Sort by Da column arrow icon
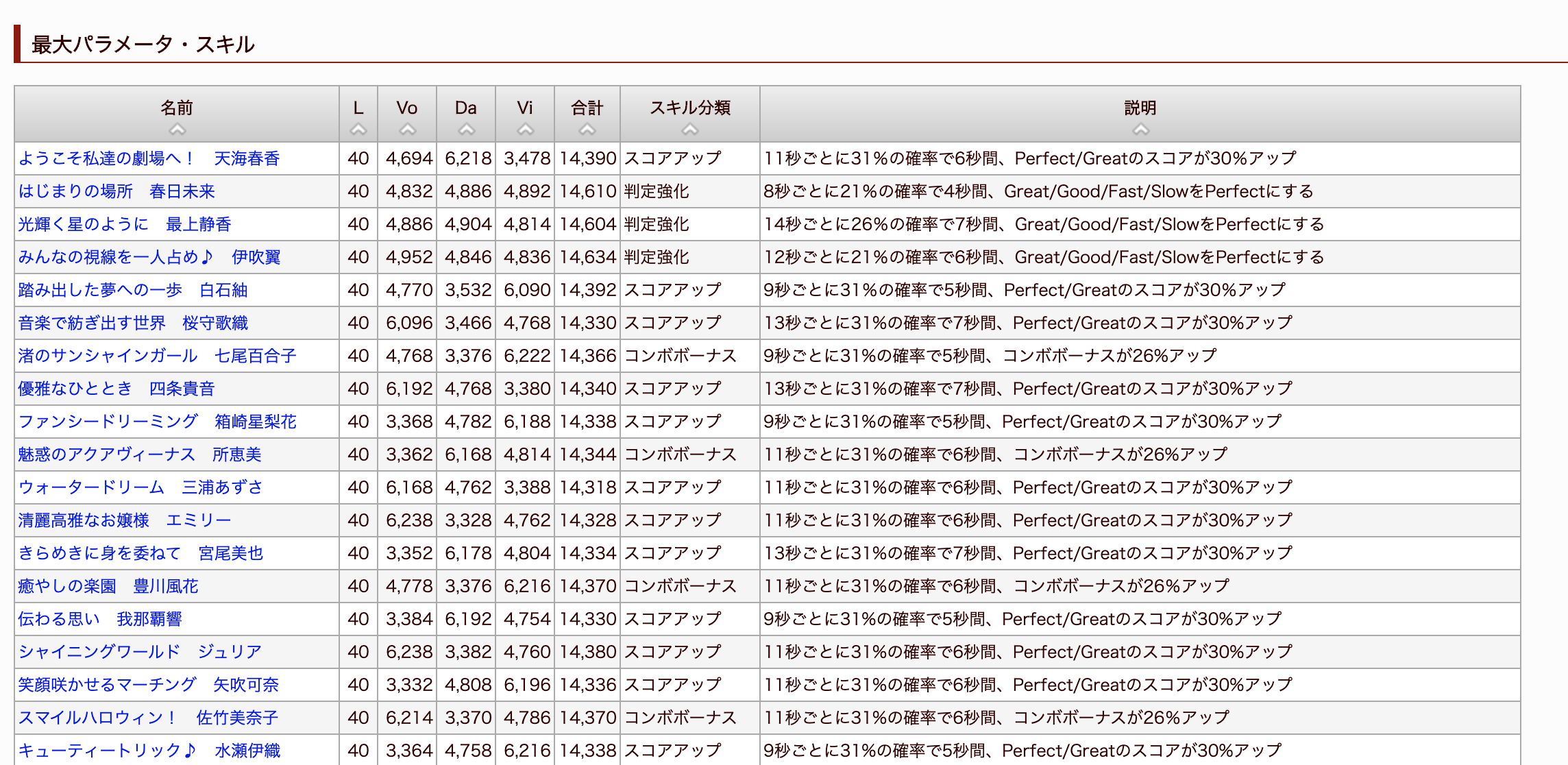The image size is (1568, 765). tap(466, 129)
